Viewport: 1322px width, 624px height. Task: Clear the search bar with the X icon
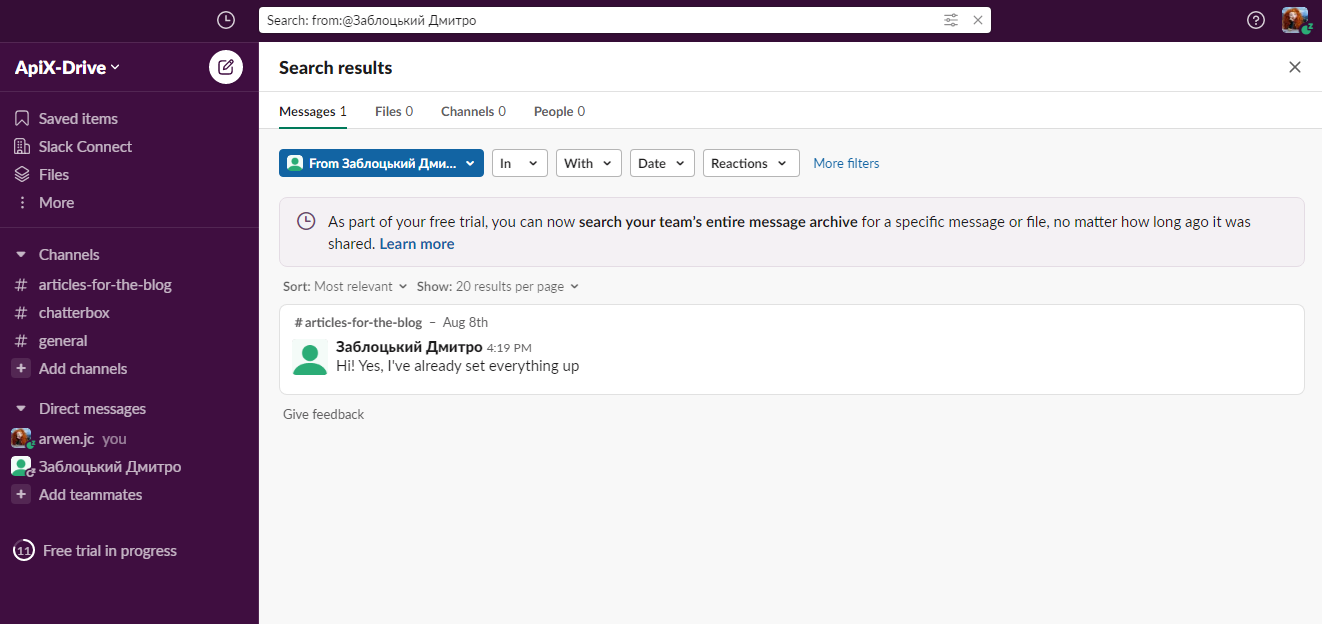pyautogui.click(x=978, y=20)
